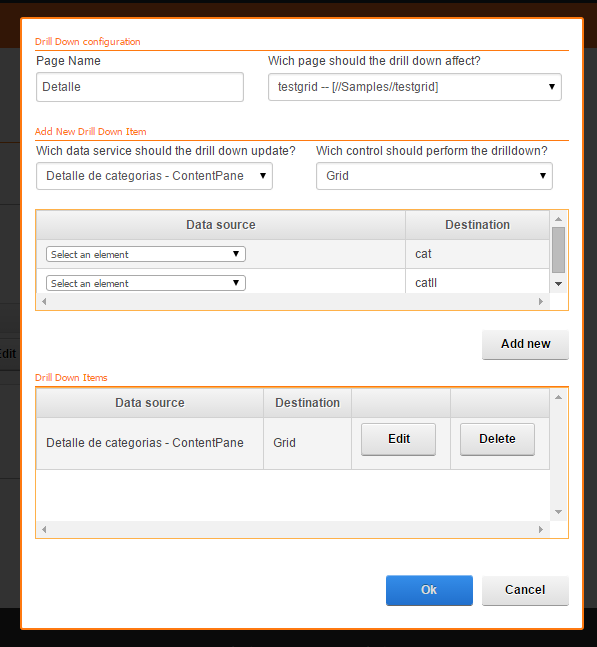This screenshot has height=647, width=597.
Task: Open the testgrid page dropdown
Action: click(x=415, y=87)
